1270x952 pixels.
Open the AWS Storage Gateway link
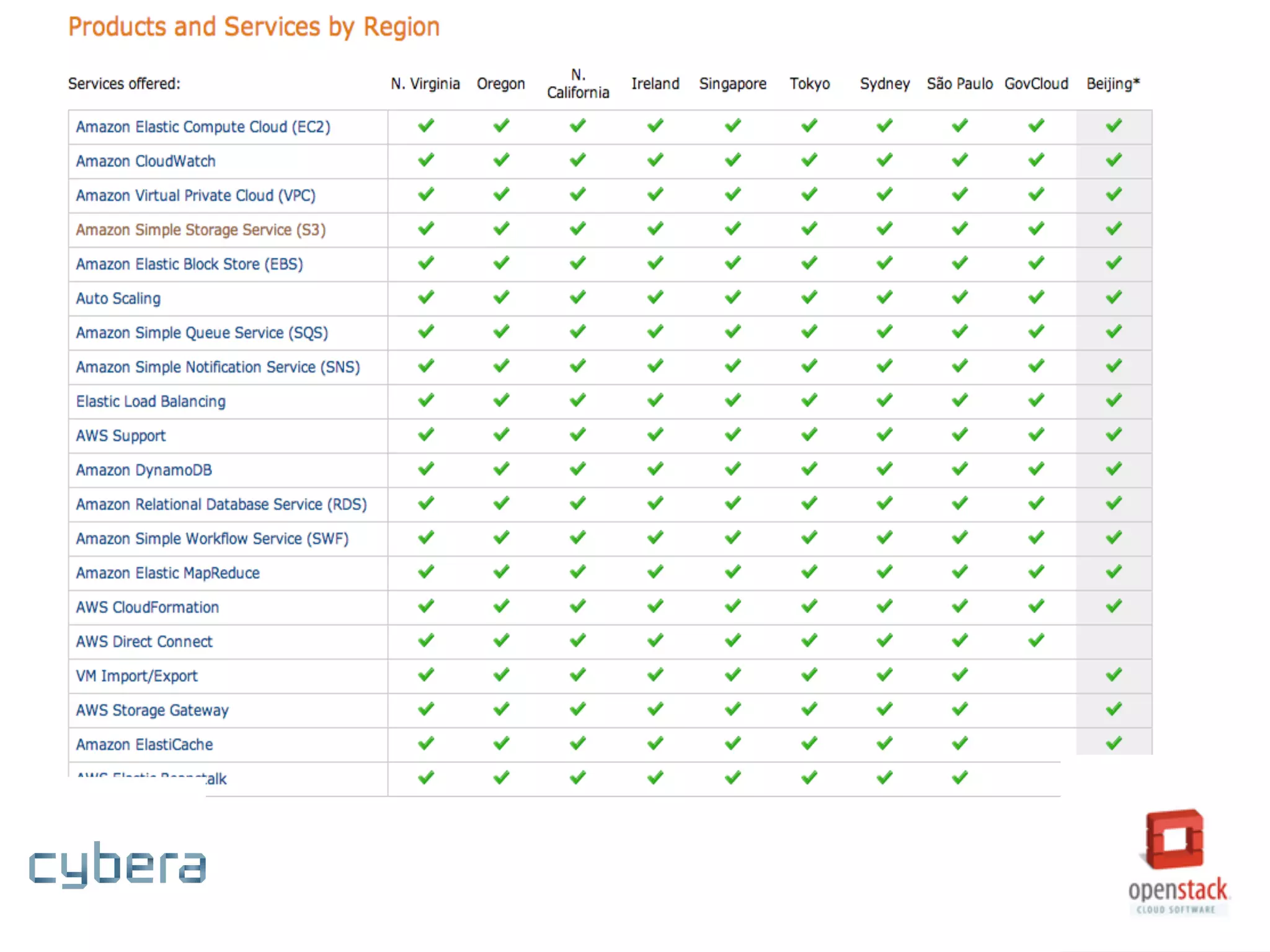[152, 710]
